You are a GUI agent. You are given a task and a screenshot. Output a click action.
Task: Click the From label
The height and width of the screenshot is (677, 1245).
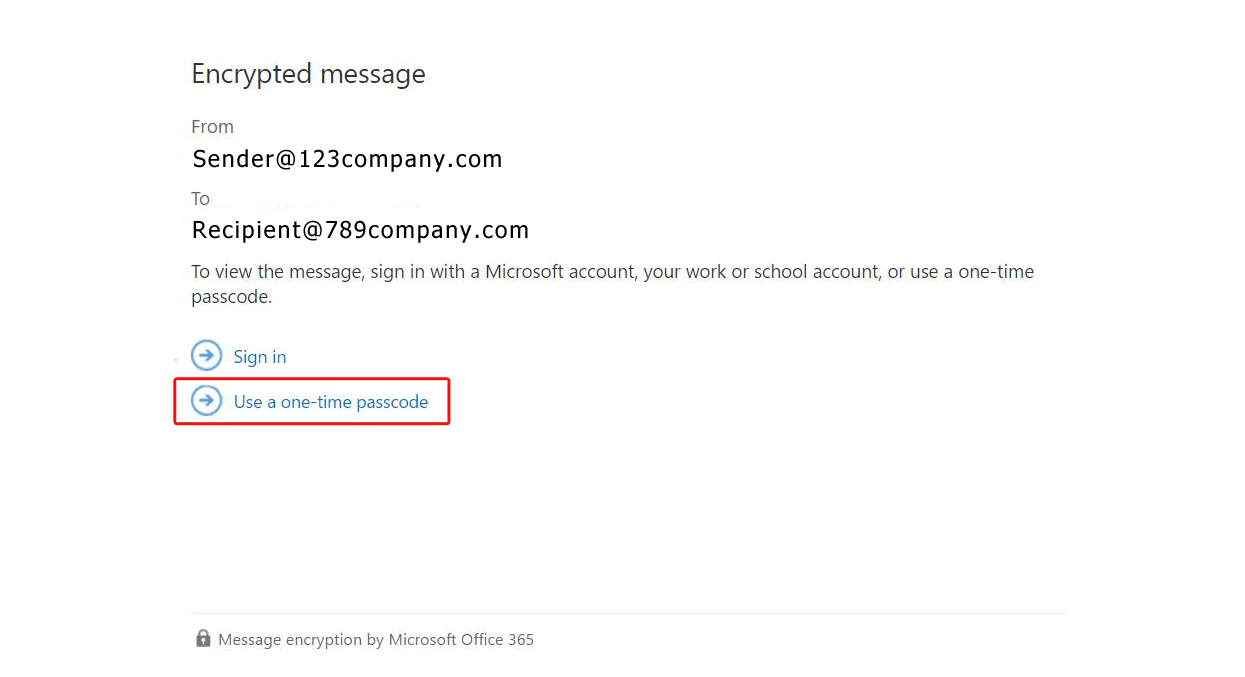[212, 127]
